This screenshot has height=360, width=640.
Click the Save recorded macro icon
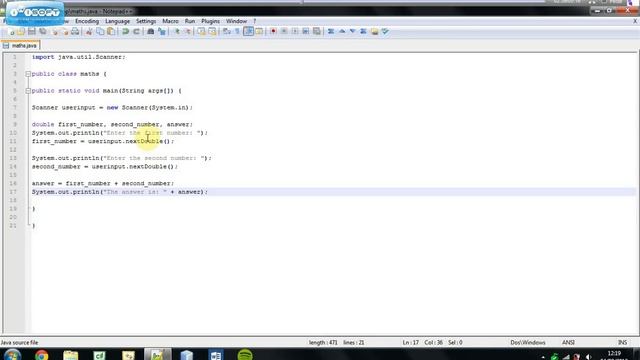[x=316, y=31]
